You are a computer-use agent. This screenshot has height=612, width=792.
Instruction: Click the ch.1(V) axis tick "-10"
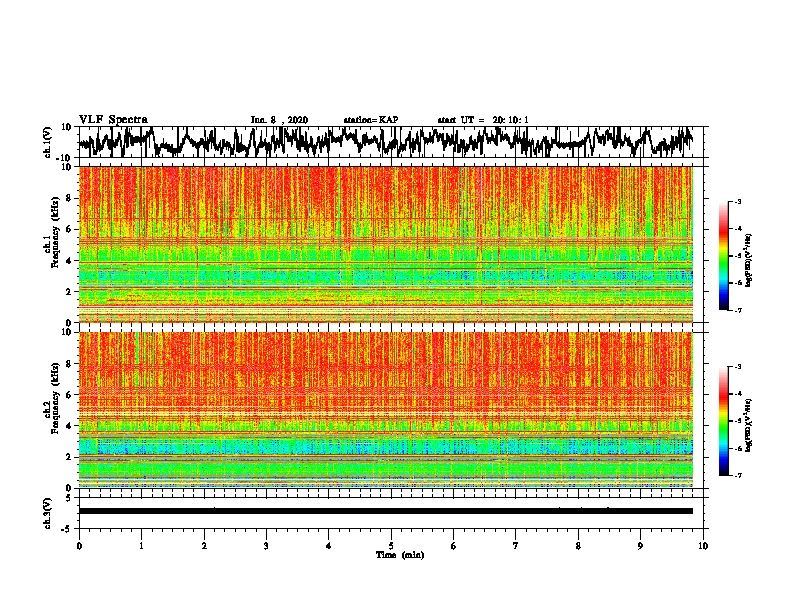pos(66,158)
